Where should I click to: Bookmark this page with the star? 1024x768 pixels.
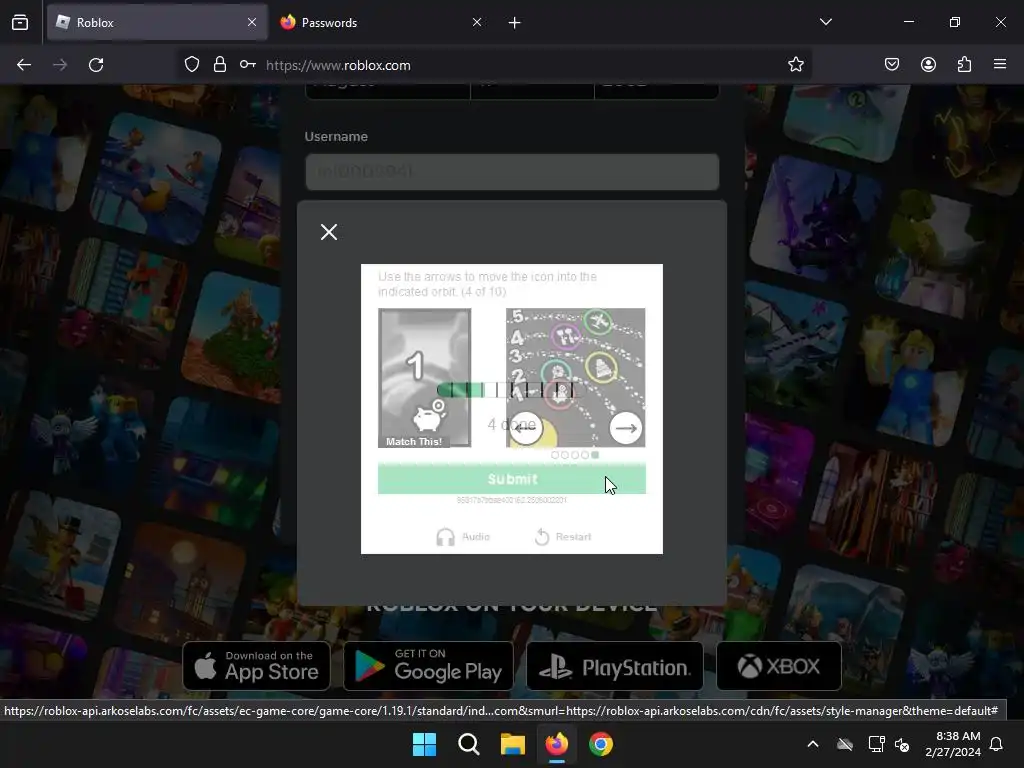click(795, 65)
